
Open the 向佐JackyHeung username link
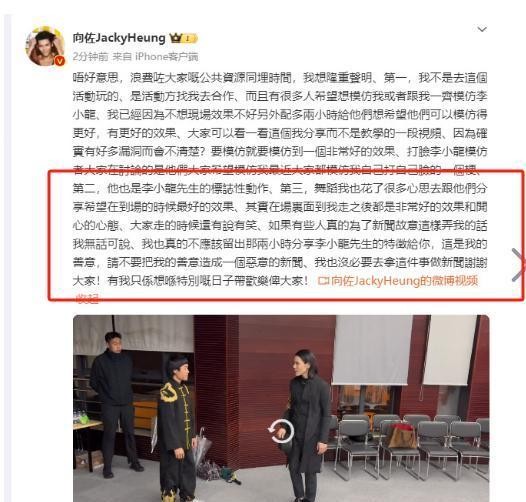click(x=119, y=38)
